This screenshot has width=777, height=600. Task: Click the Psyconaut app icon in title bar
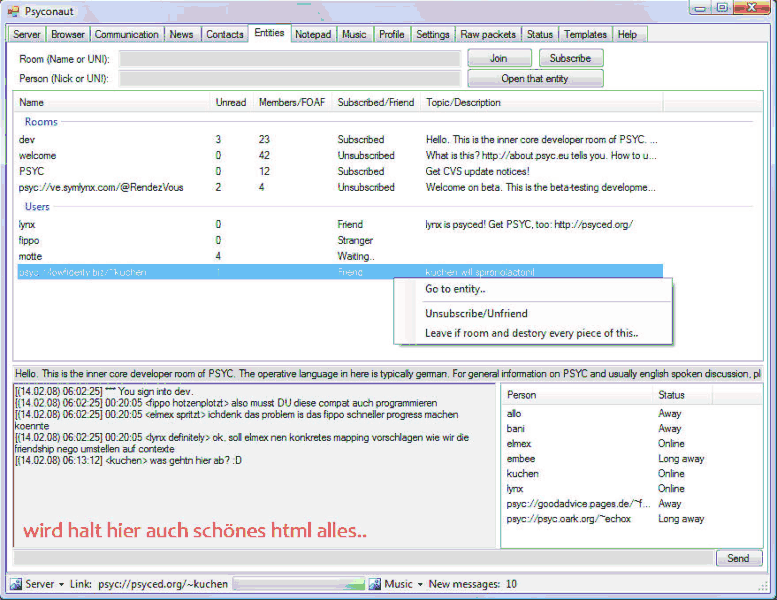pyautogui.click(x=13, y=11)
